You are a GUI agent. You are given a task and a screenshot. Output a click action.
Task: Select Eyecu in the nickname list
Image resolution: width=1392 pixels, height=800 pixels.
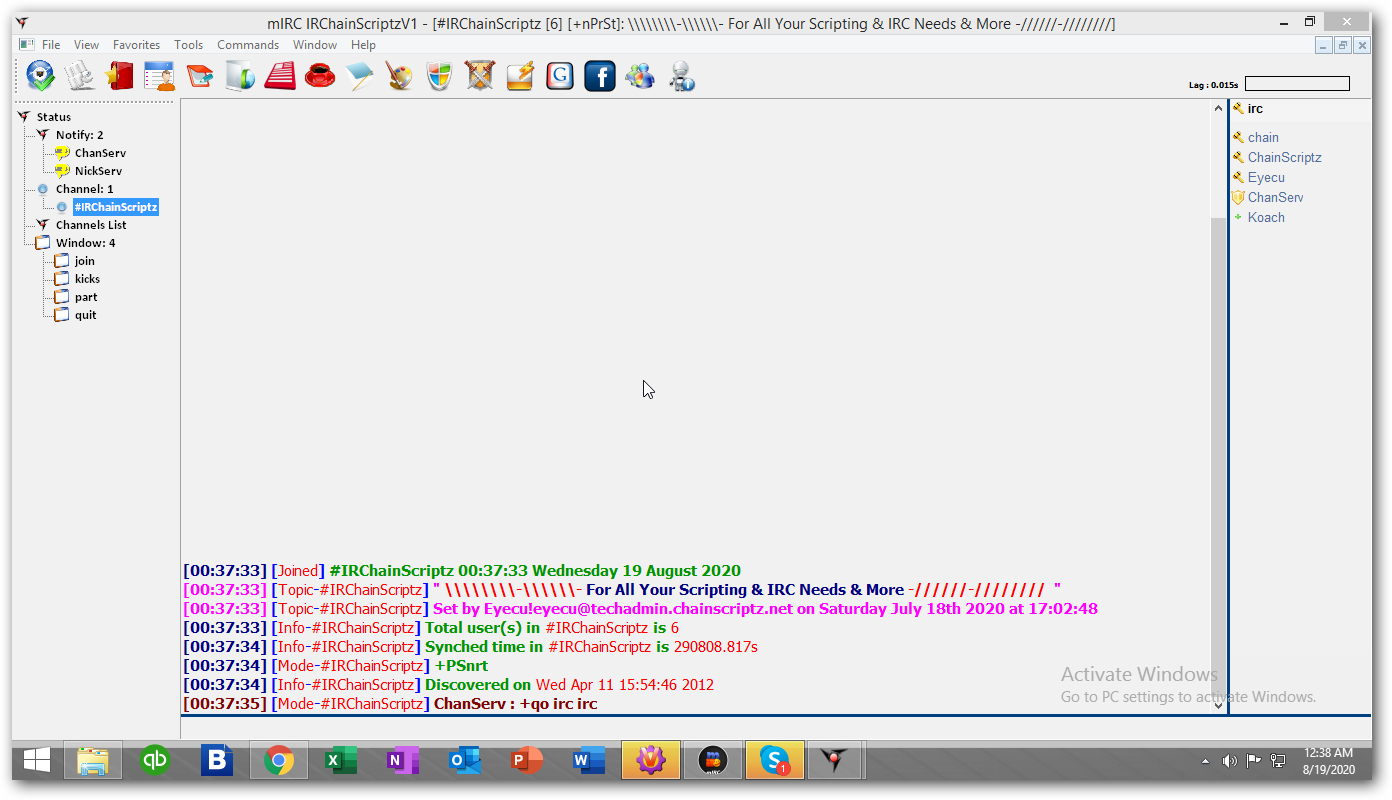pos(1266,177)
